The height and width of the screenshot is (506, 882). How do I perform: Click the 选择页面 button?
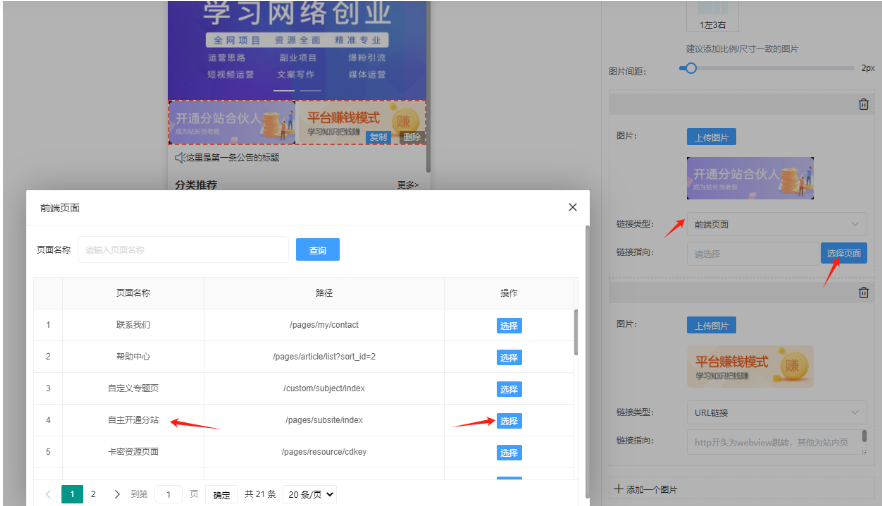pos(844,253)
